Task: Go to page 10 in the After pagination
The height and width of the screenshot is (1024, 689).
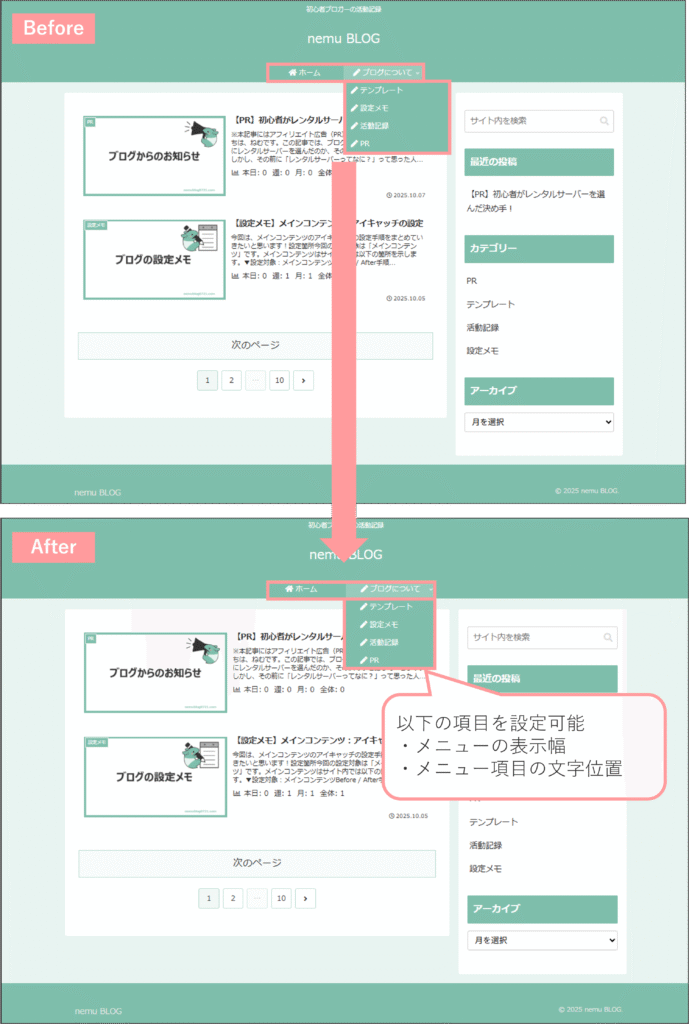Action: 281,898
